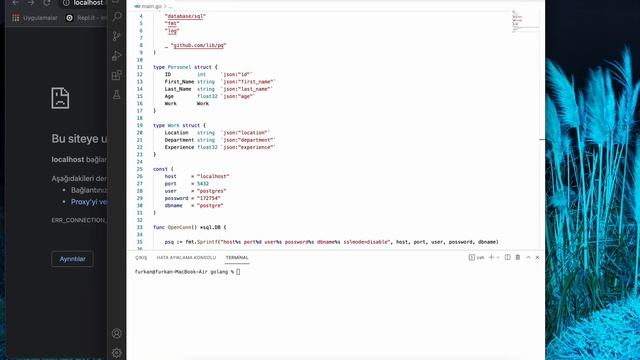This screenshot has width=640, height=360.
Task: Click the "github.com/lib/pq" import link
Action: tap(198, 45)
